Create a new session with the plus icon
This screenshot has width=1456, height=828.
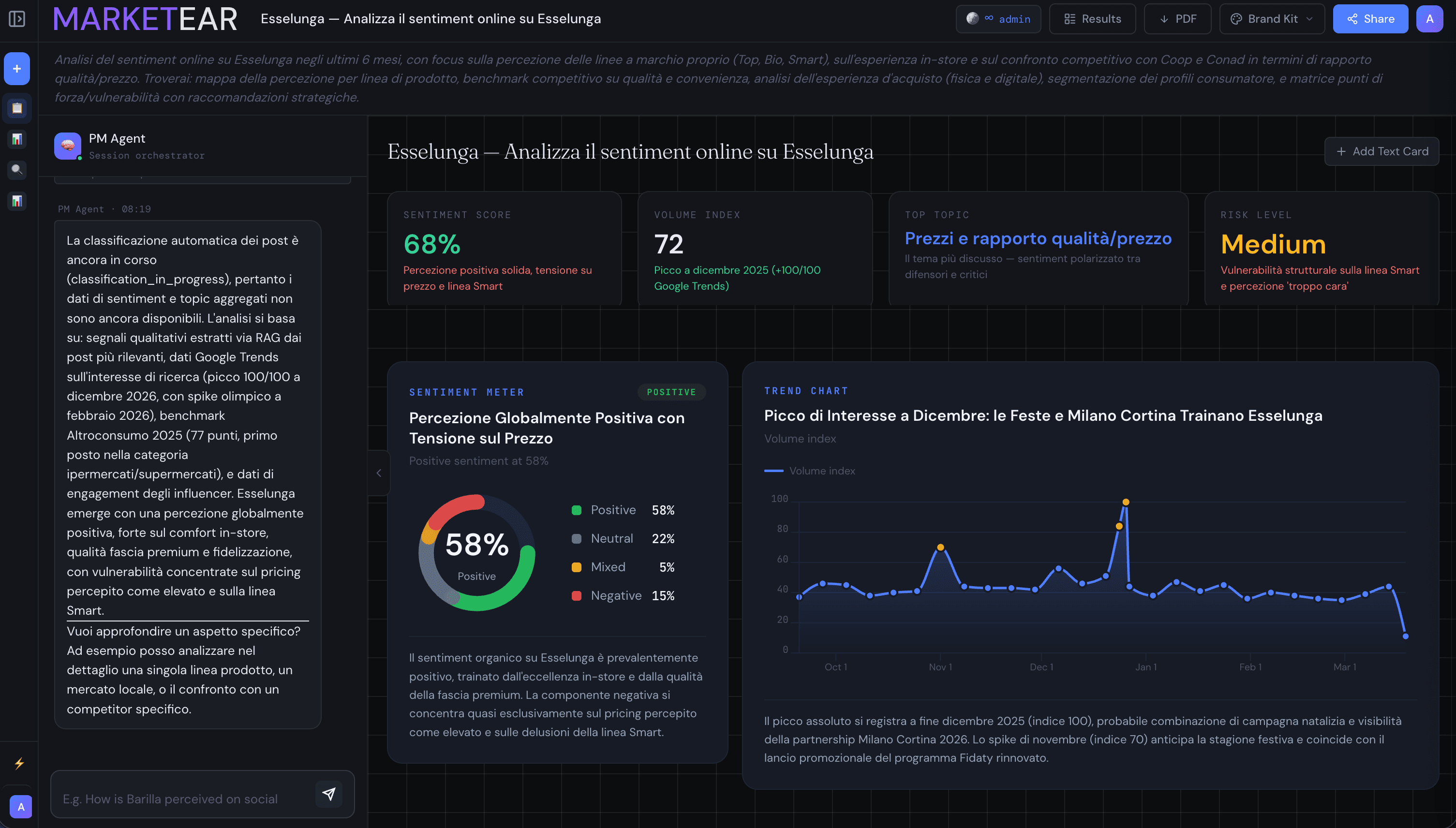pyautogui.click(x=16, y=68)
